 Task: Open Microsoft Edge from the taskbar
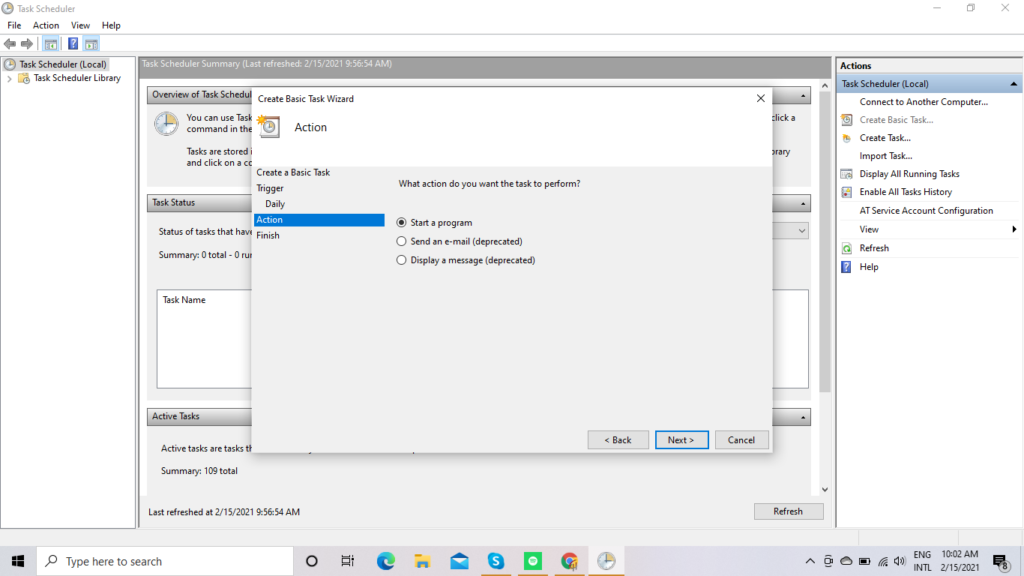click(x=385, y=561)
